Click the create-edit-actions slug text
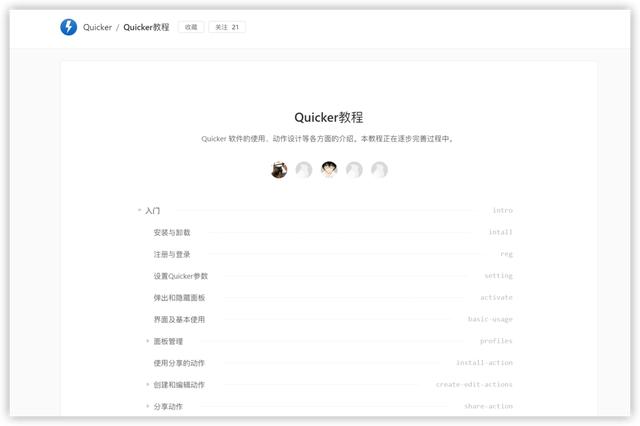Screen dimensions: 640x426 pos(474,384)
